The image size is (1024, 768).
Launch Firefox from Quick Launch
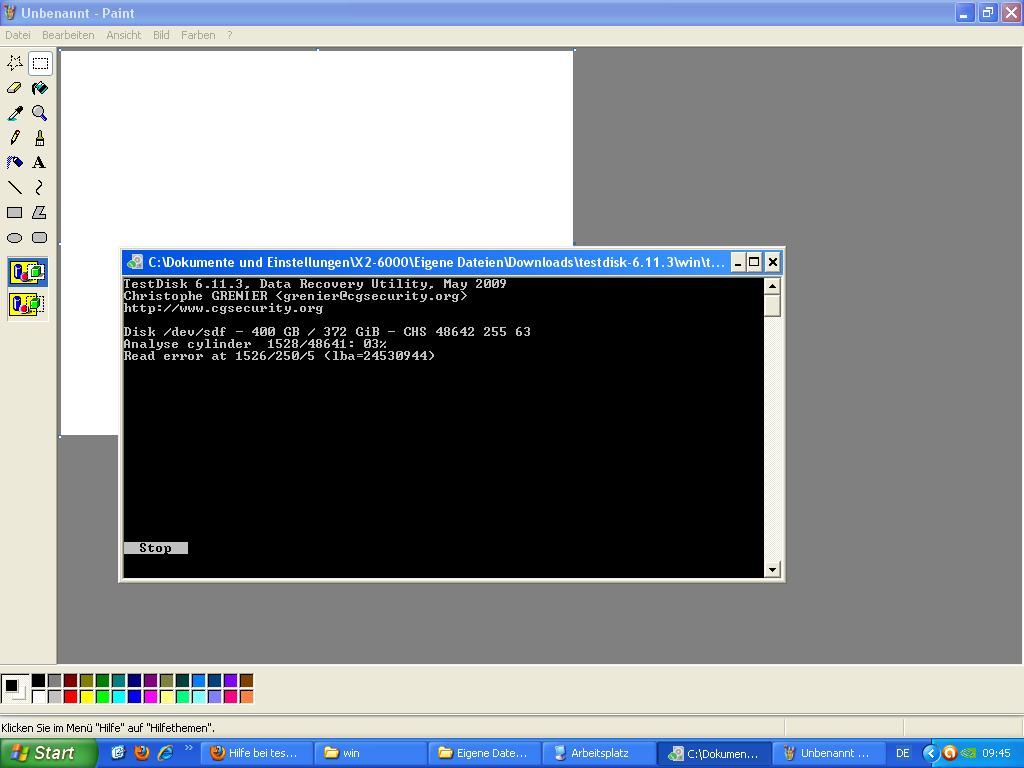coord(142,753)
